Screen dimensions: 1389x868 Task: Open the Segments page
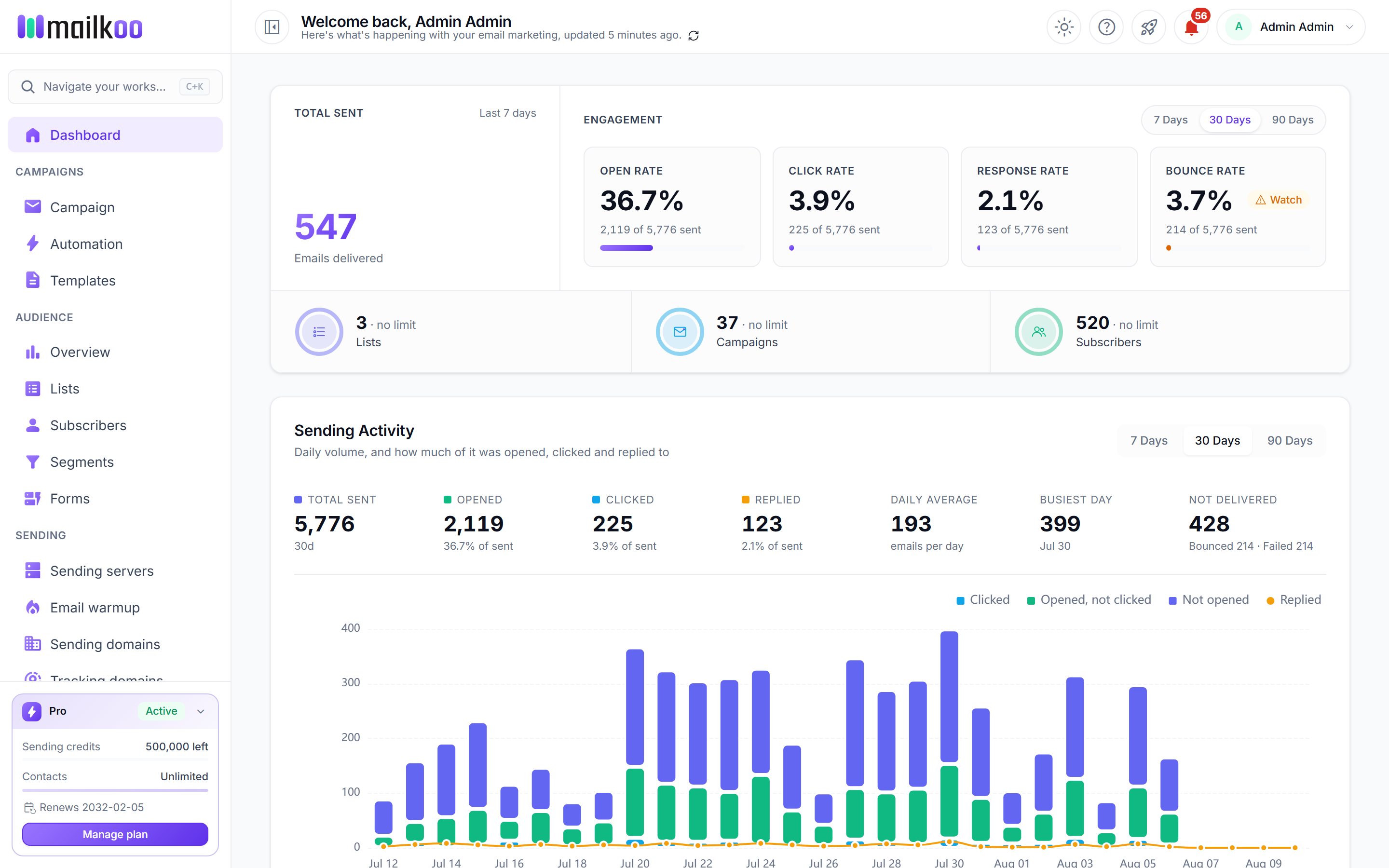[x=115, y=462]
